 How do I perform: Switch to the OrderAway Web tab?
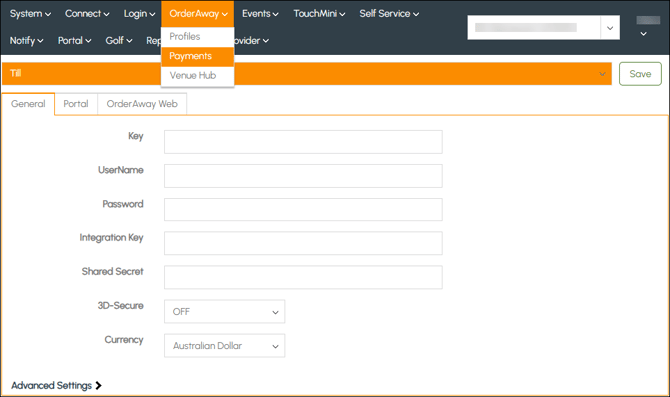coord(142,104)
